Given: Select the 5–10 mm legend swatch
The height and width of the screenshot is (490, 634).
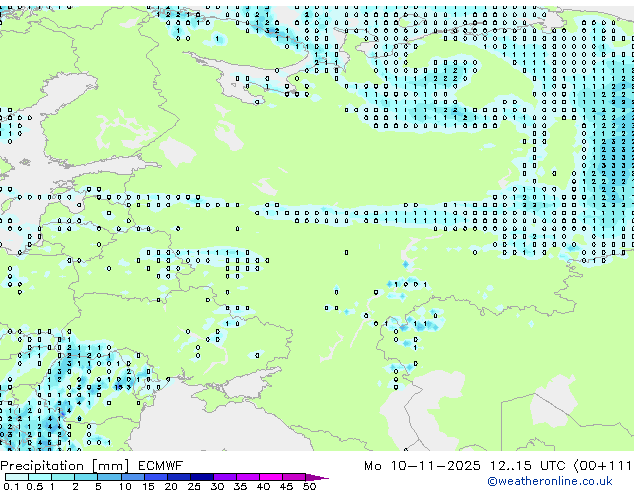Looking at the screenshot, I should click(x=109, y=477).
